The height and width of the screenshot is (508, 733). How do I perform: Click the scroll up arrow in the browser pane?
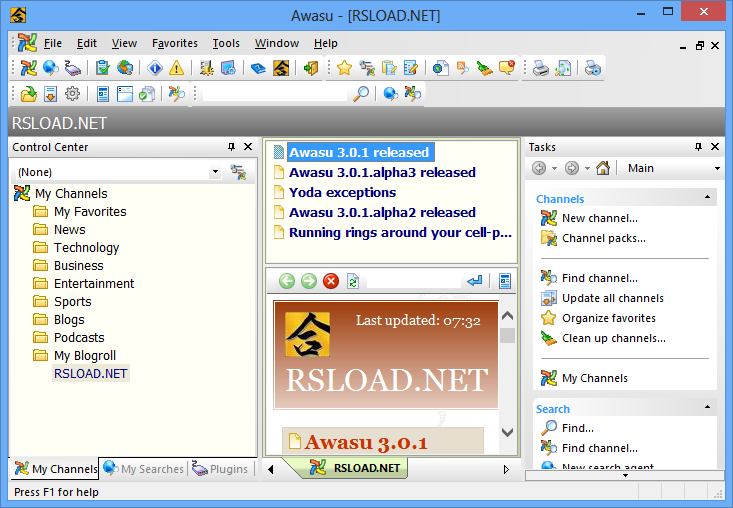click(507, 316)
